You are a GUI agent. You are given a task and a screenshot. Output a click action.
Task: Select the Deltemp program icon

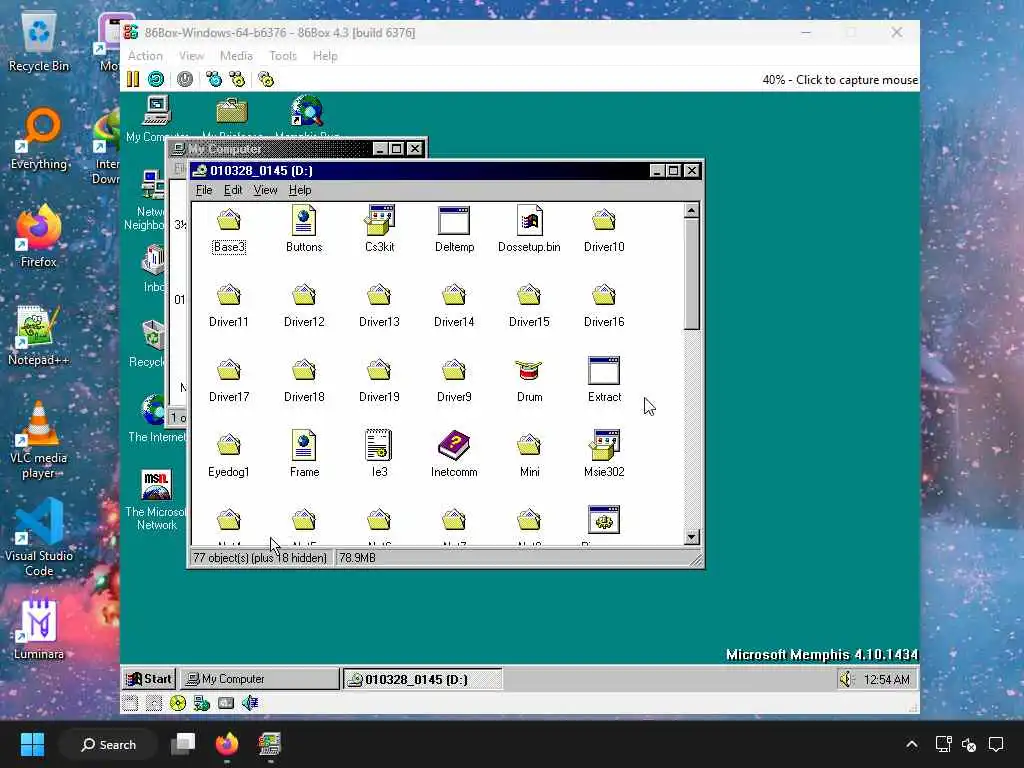pyautogui.click(x=455, y=230)
